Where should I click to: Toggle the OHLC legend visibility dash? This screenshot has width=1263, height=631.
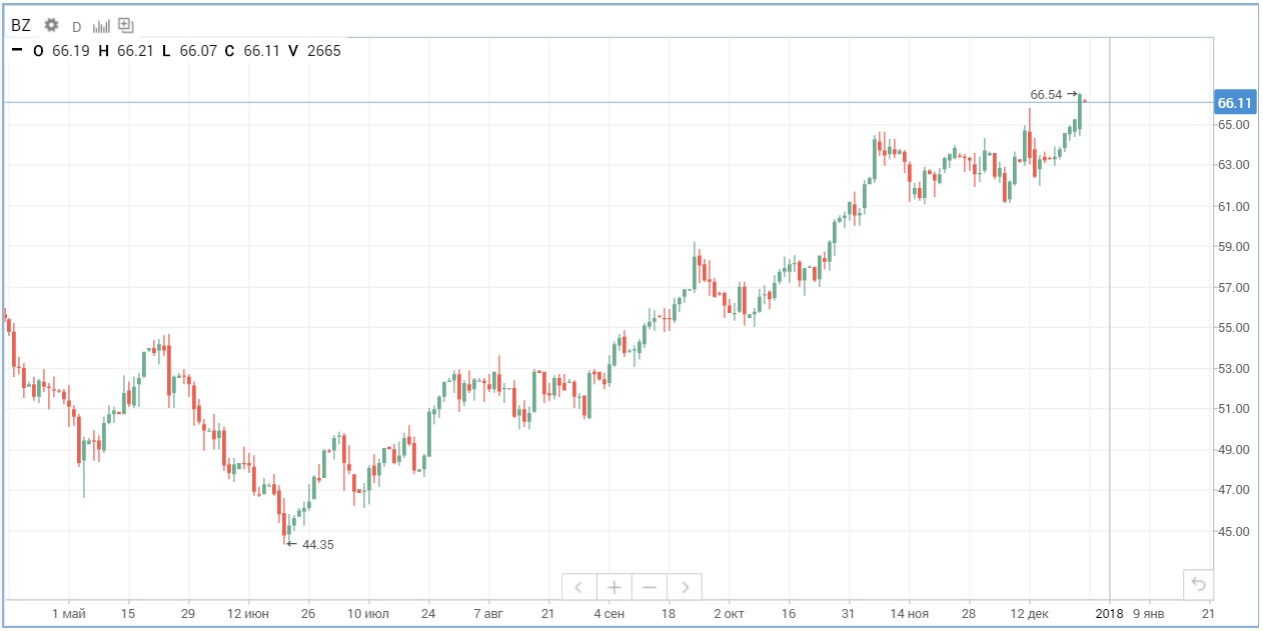16,51
